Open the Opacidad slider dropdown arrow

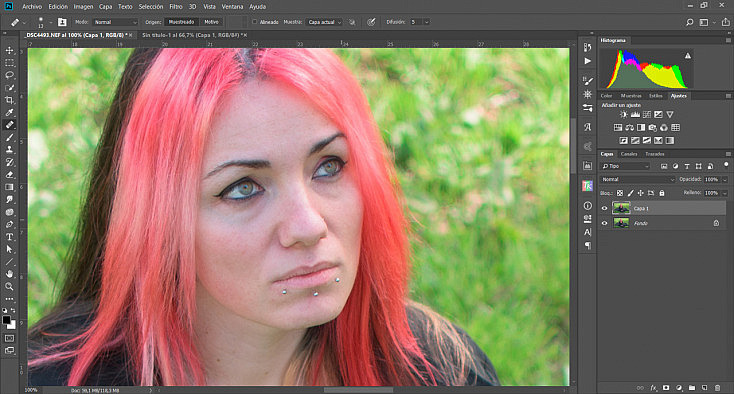pos(725,180)
